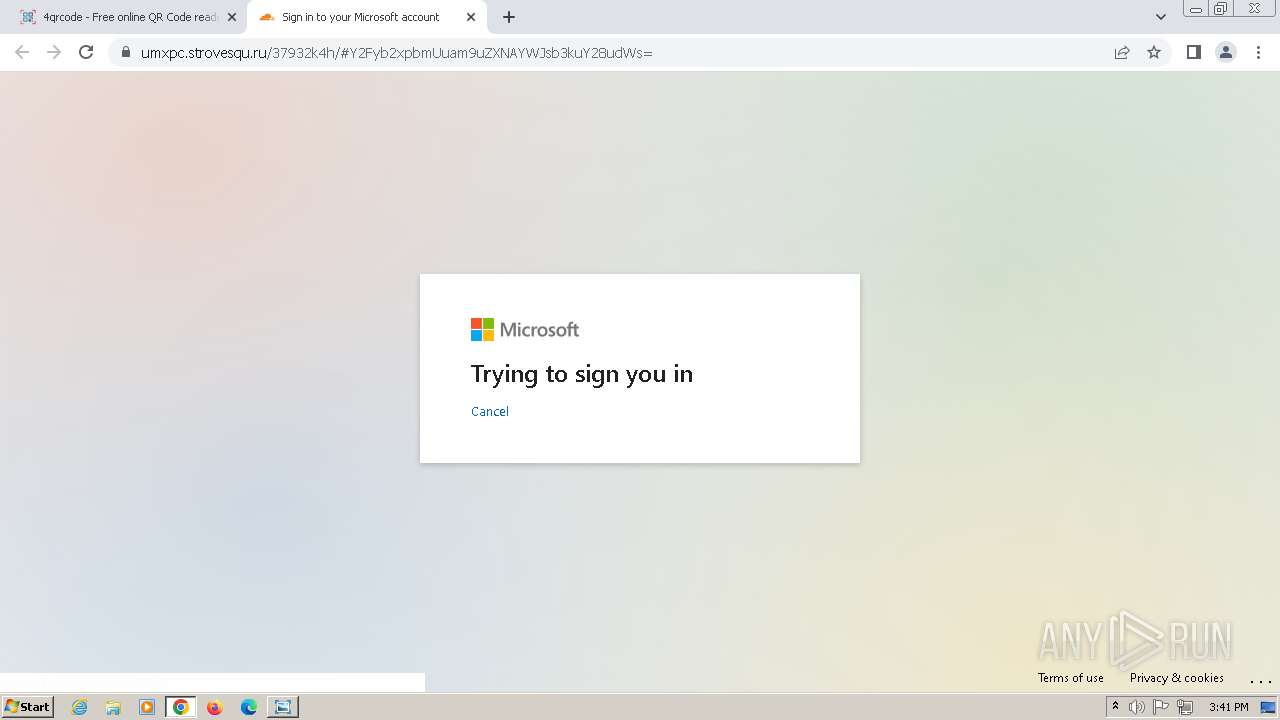Open the browser side panel icon
Screen dimensions: 1280x720
(1193, 52)
